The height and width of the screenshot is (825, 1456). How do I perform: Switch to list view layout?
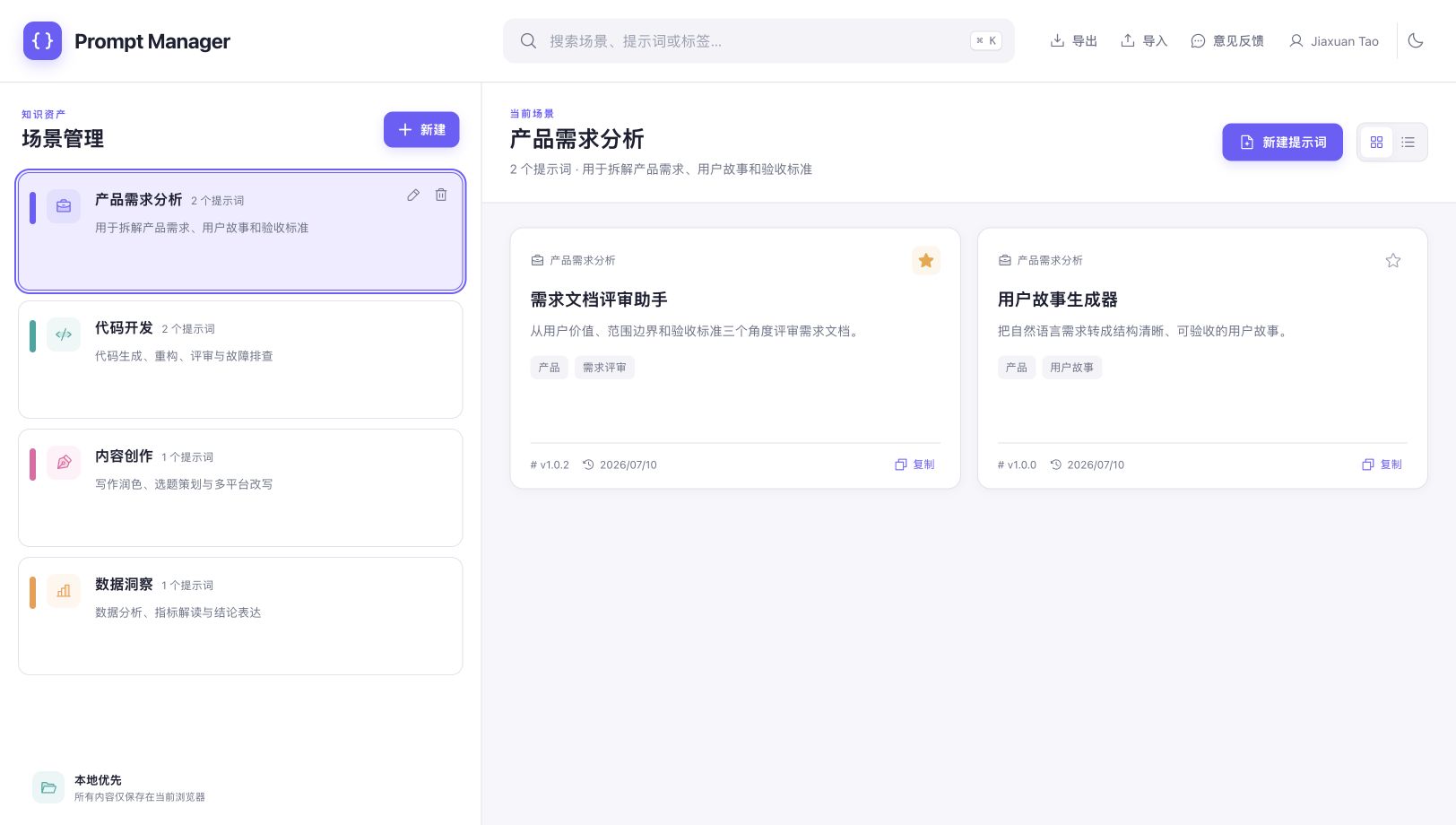(1408, 142)
